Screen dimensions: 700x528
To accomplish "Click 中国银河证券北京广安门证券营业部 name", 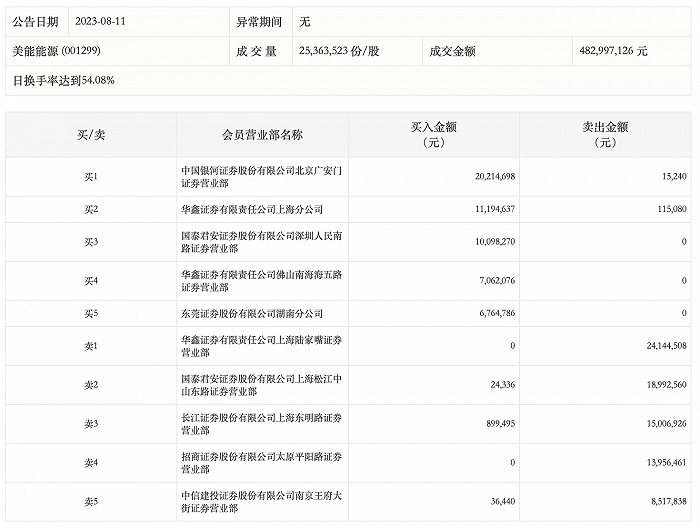I will point(262,177).
